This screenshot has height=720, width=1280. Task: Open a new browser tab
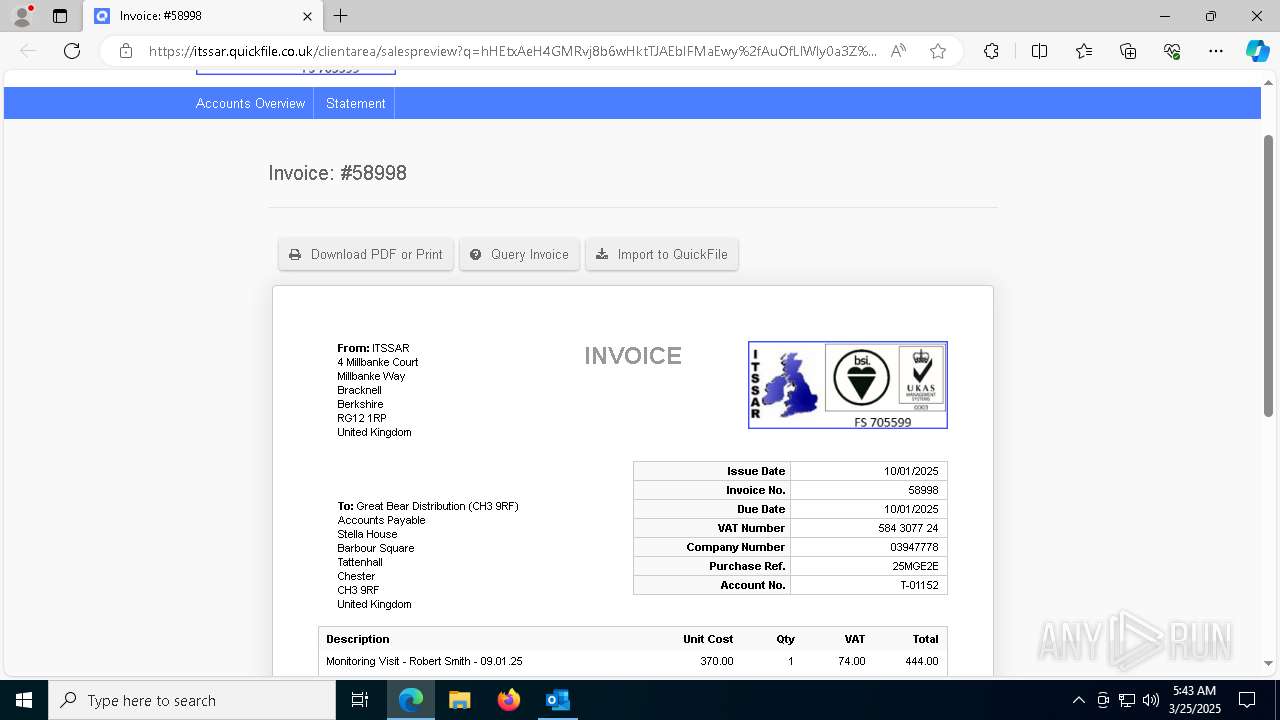click(x=341, y=16)
